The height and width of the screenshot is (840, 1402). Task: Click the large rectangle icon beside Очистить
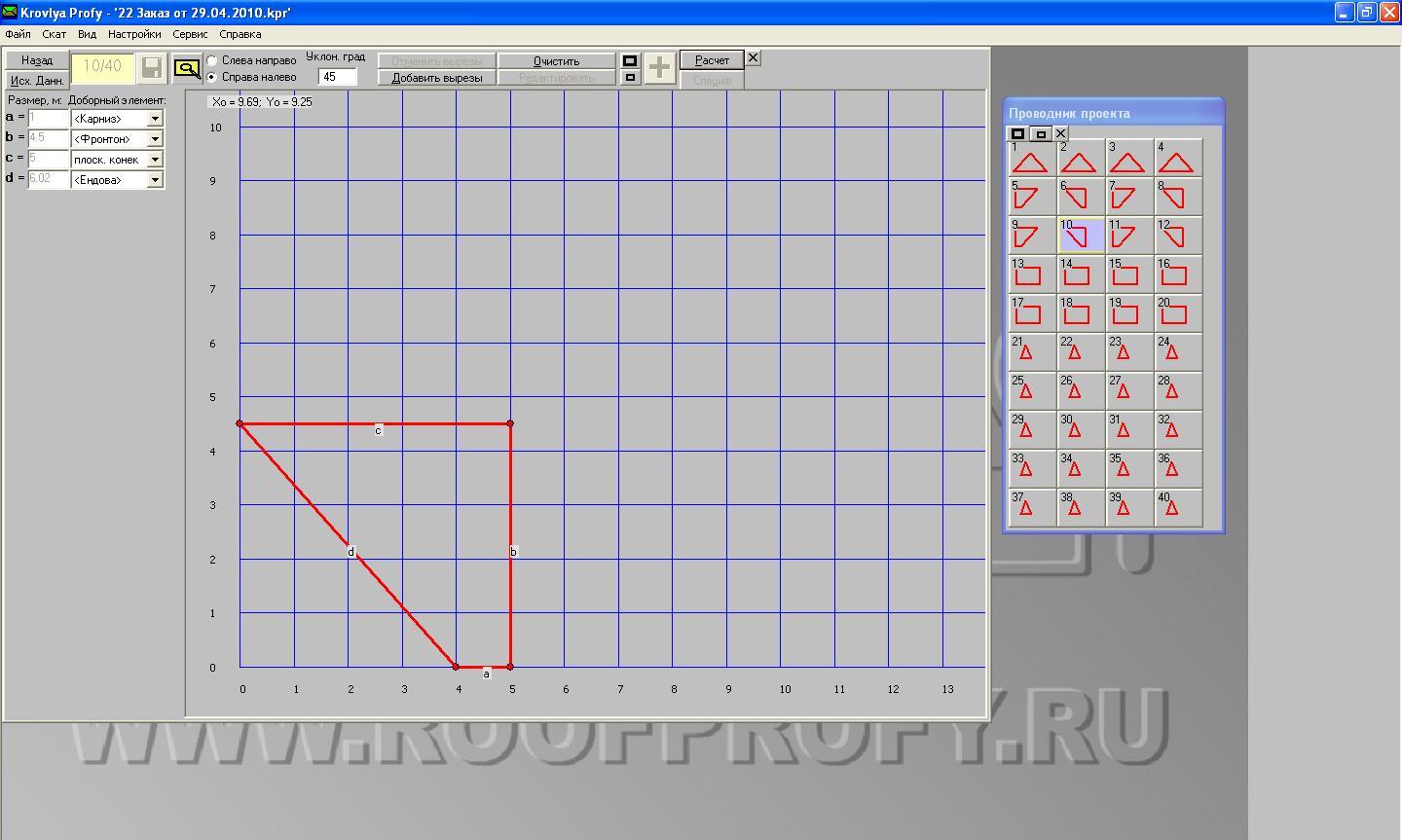[x=630, y=60]
